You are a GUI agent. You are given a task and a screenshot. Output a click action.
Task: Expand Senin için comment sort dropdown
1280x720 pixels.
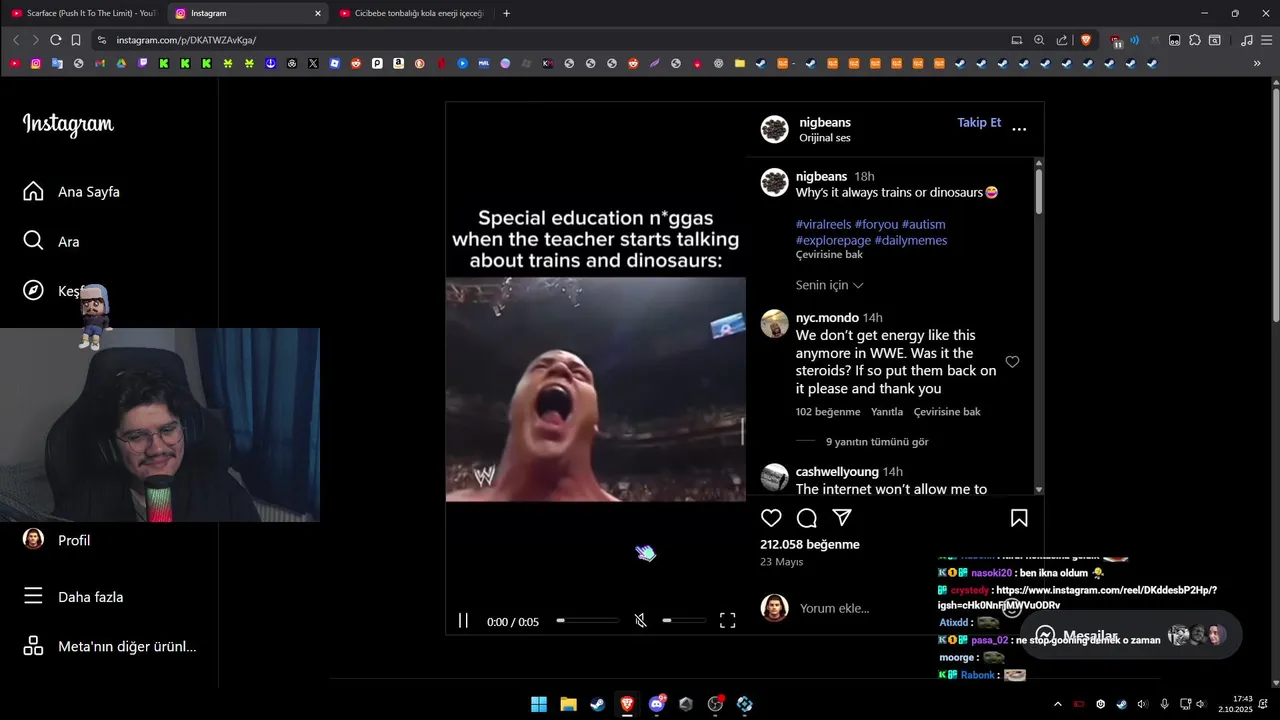tap(830, 285)
